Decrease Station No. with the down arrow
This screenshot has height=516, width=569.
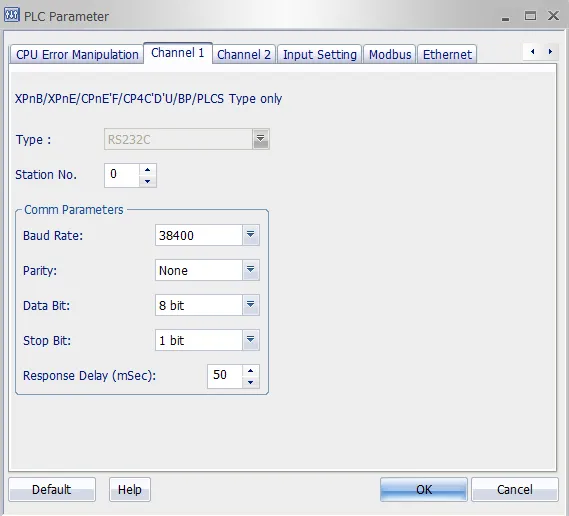[147, 181]
